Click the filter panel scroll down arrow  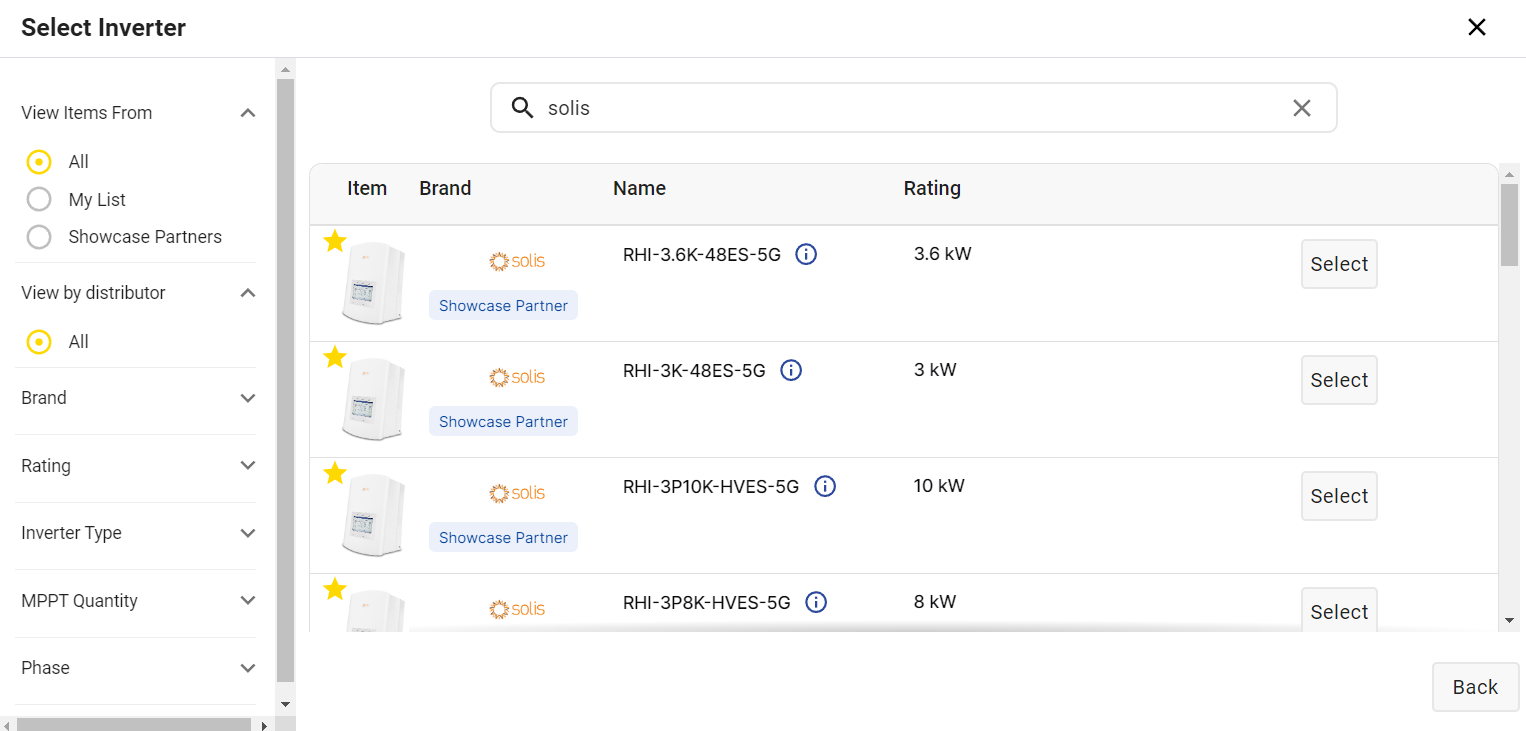coord(285,704)
